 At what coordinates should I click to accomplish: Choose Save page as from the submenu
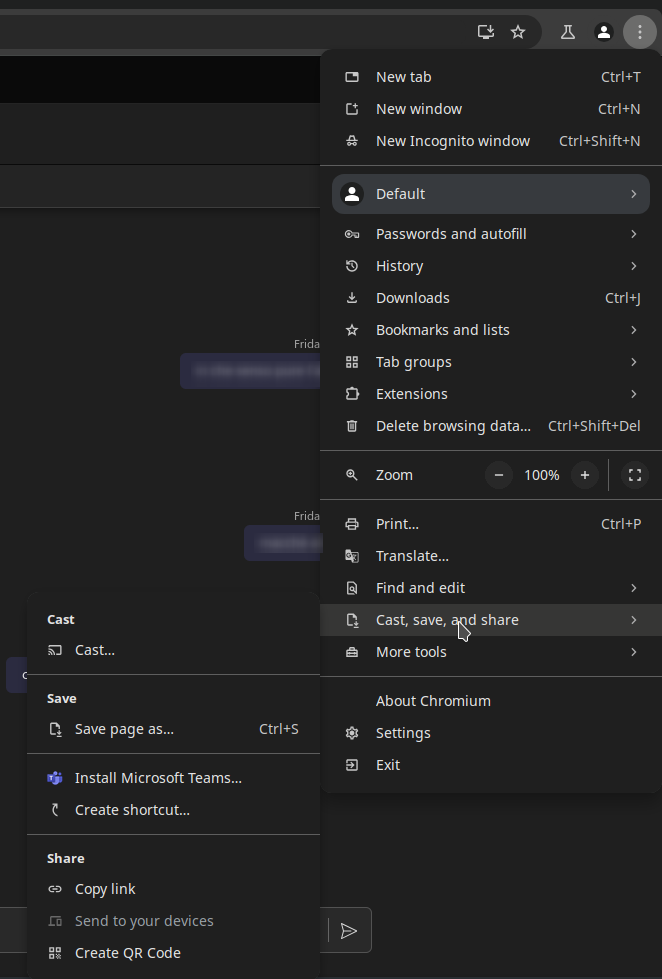click(x=124, y=729)
